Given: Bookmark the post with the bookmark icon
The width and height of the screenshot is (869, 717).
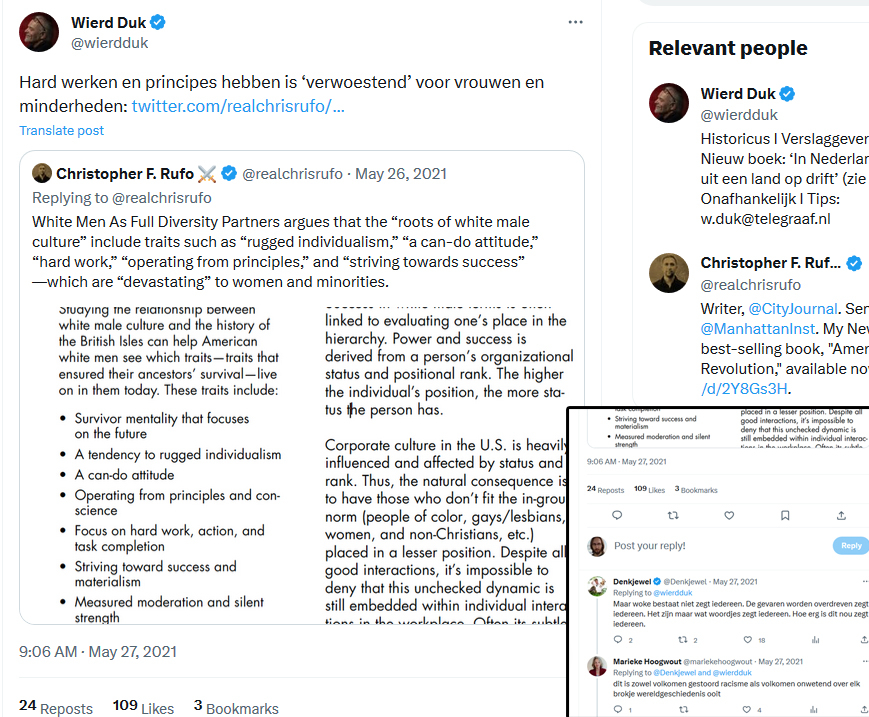Looking at the screenshot, I should pos(785,516).
